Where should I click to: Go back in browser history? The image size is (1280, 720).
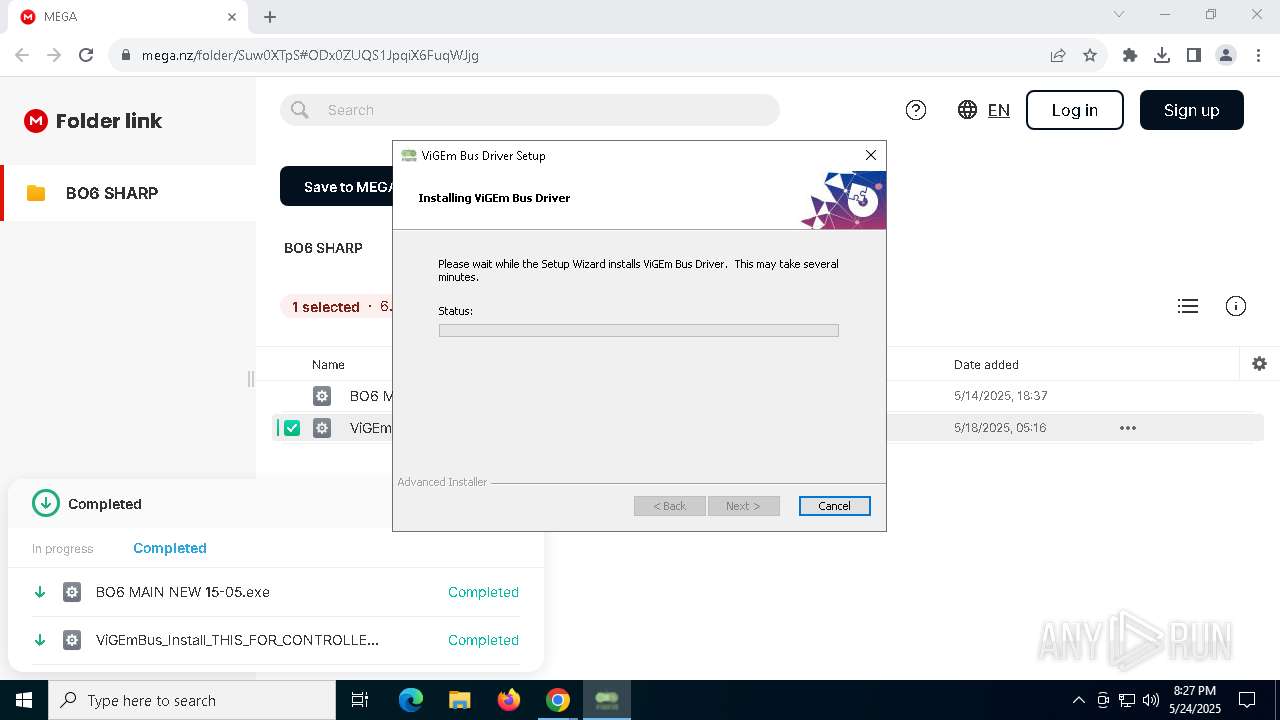point(22,55)
